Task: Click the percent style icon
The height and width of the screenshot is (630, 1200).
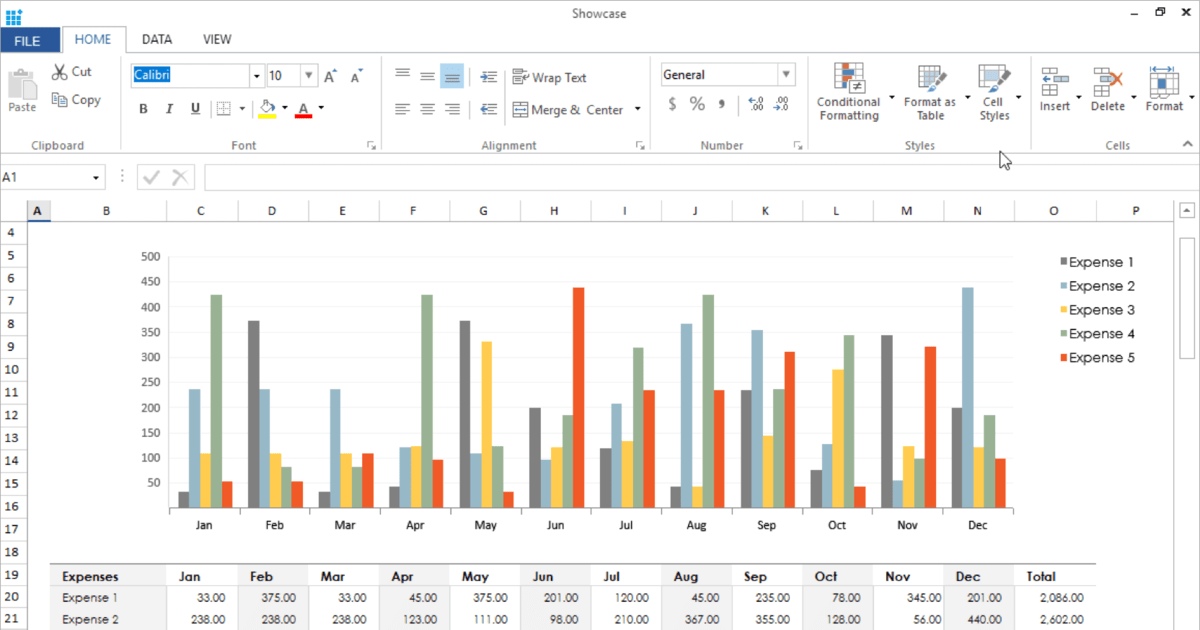Action: [697, 104]
